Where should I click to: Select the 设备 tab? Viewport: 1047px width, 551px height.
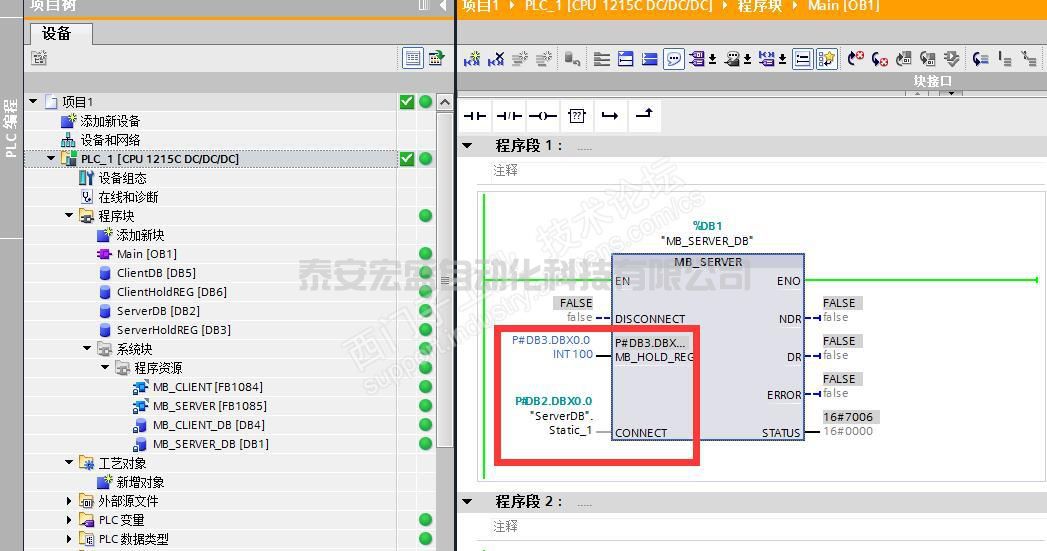point(57,34)
